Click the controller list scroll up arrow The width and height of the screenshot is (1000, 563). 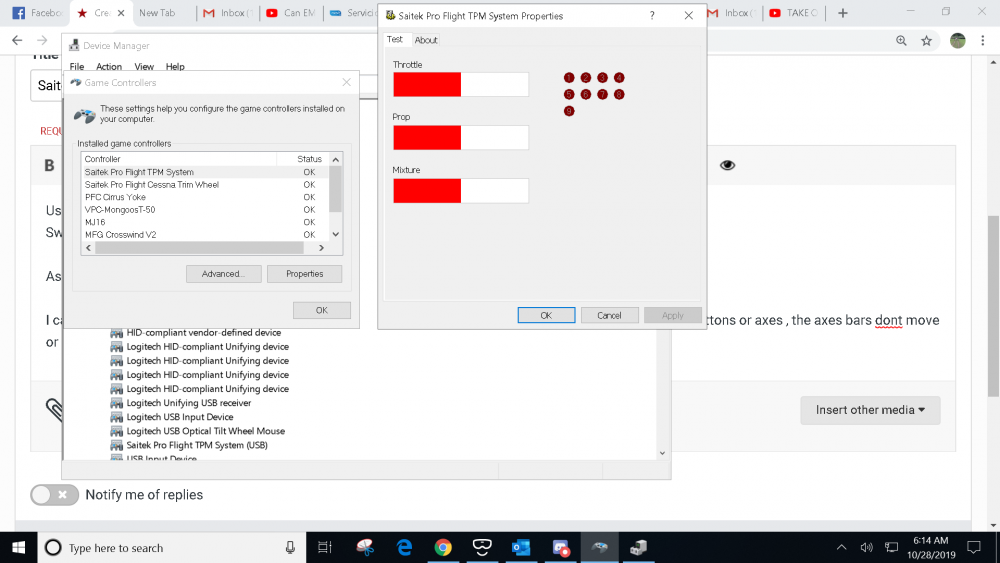(335, 159)
